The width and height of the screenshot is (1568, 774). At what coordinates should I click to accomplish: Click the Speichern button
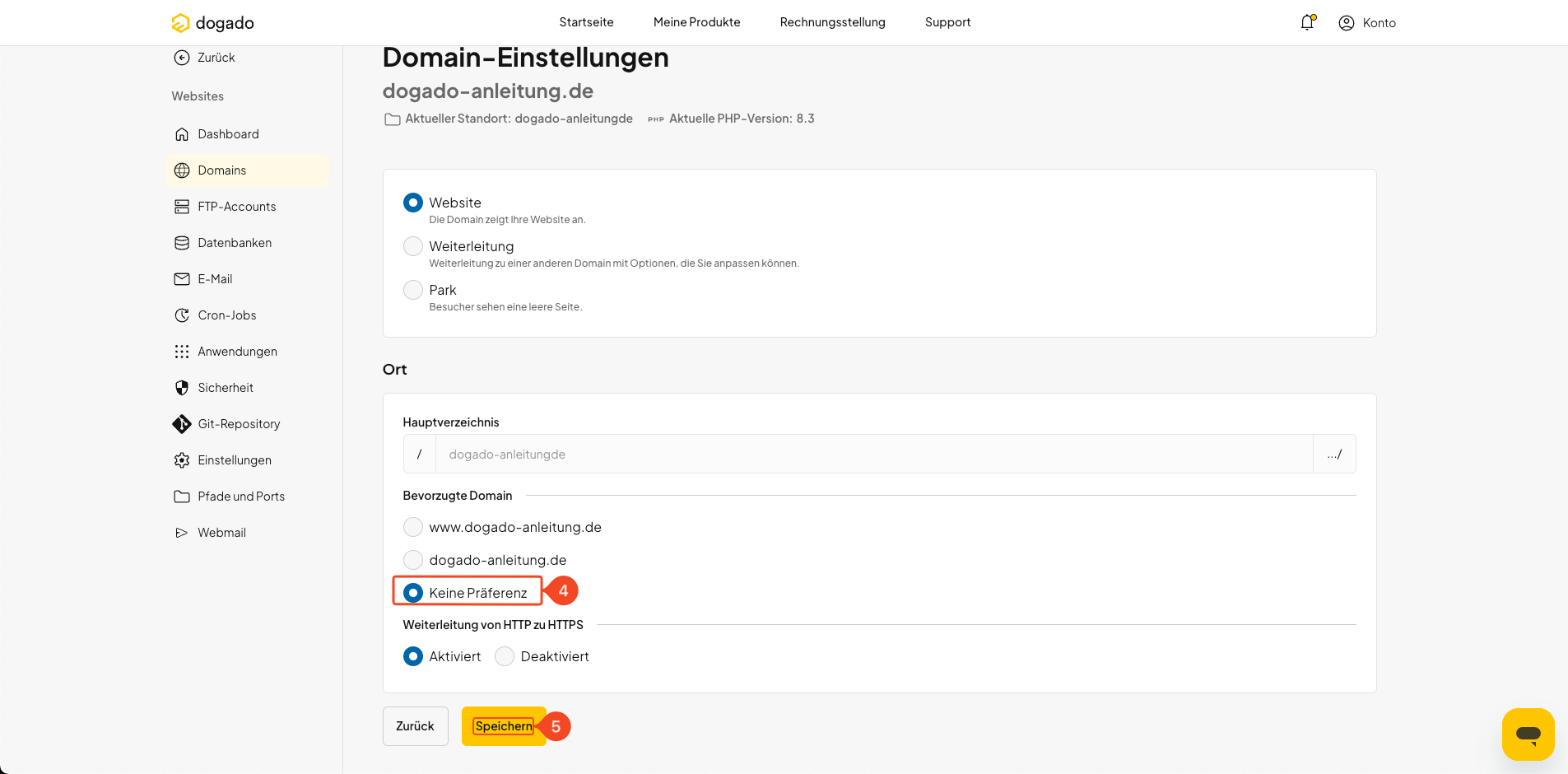pos(504,726)
